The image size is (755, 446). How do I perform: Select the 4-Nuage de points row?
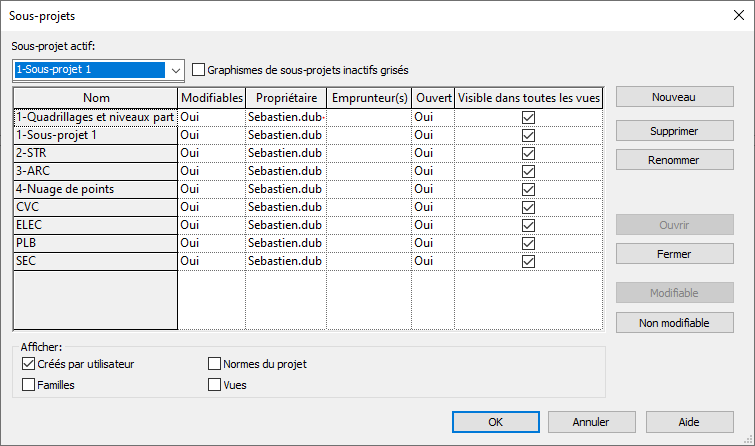pyautogui.click(x=95, y=189)
